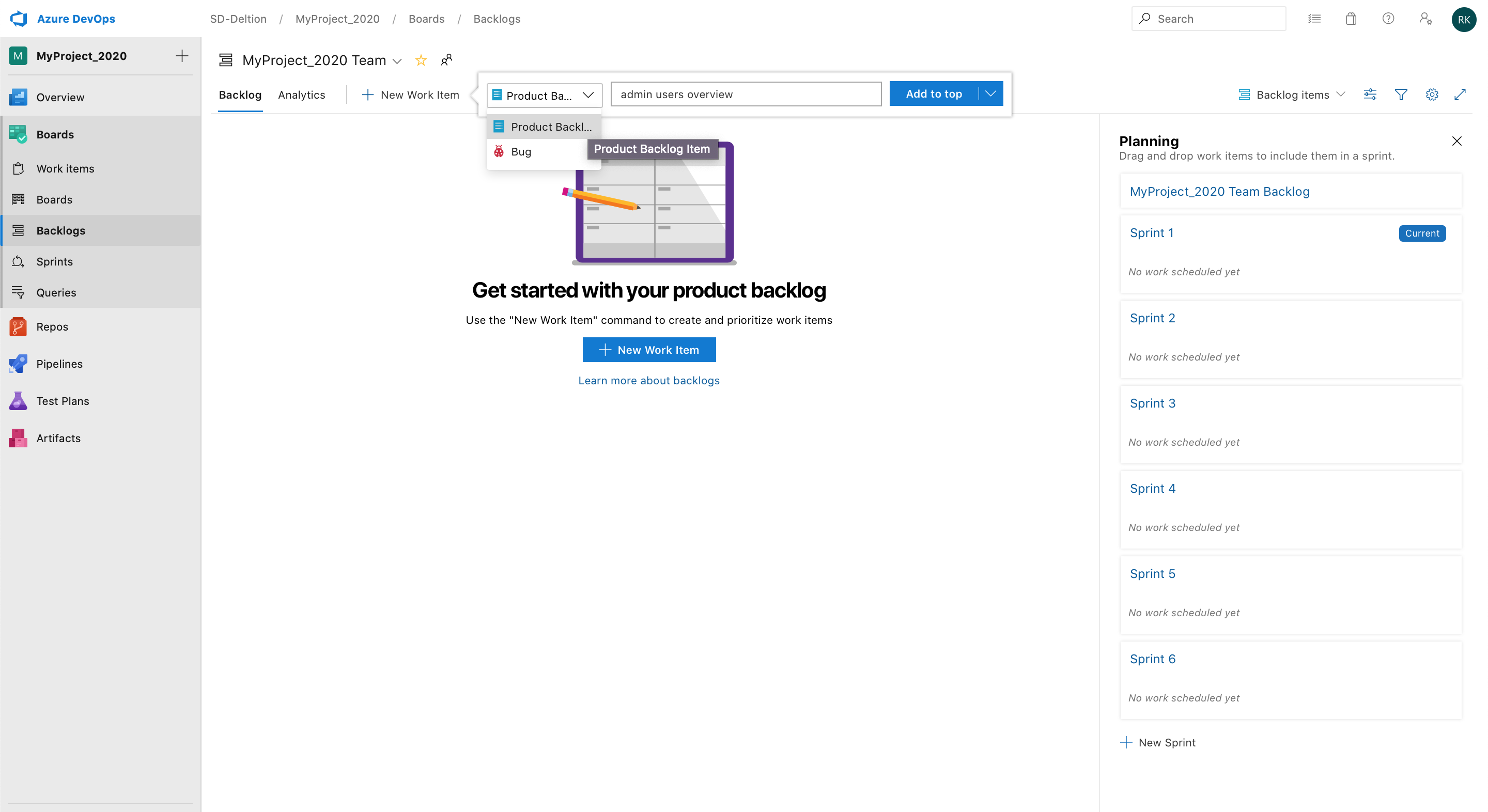Image resolution: width=1488 pixels, height=812 pixels.
Task: Switch to the Analytics tab
Action: coord(302,95)
